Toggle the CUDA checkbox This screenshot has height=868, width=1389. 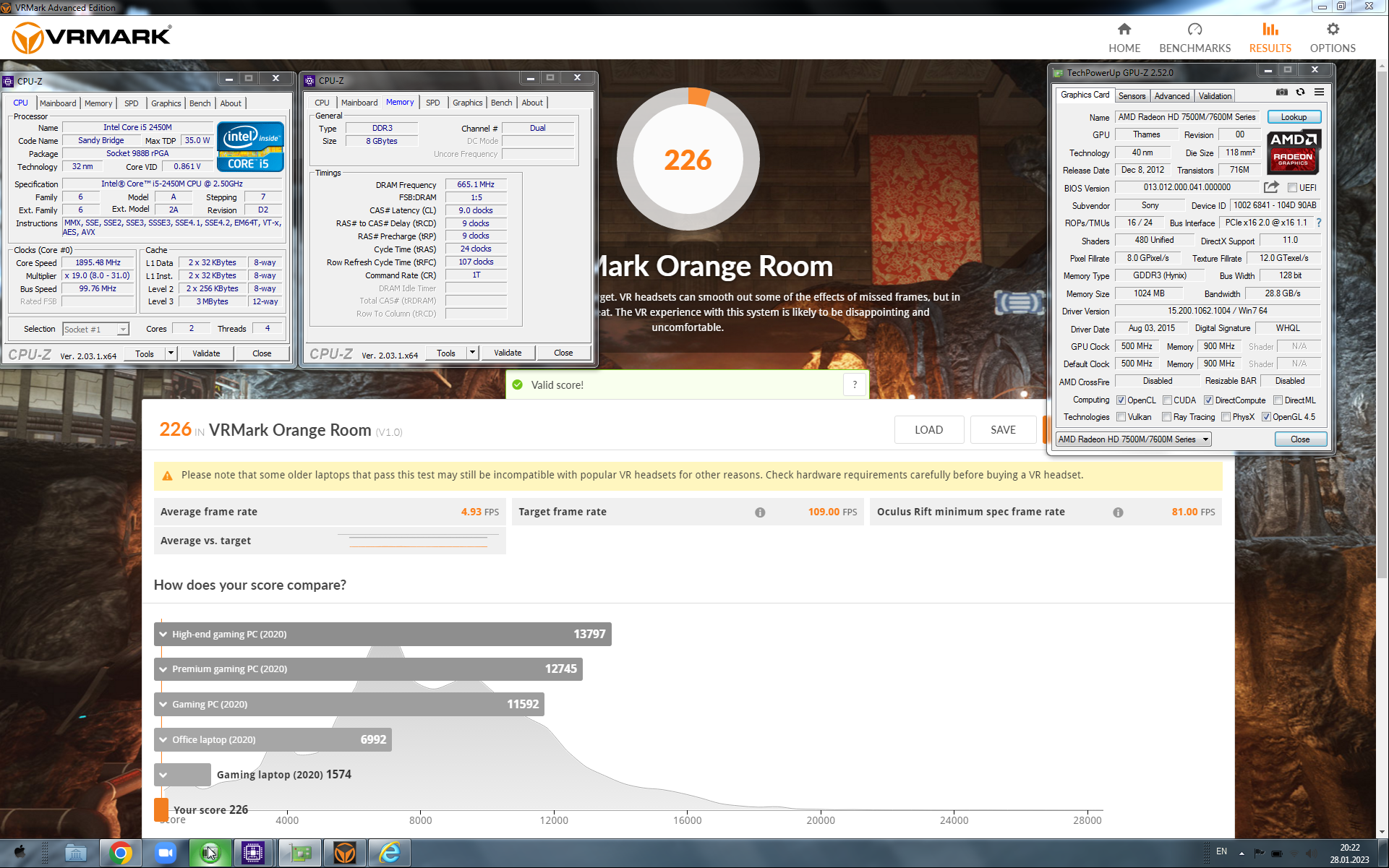pos(1167,400)
